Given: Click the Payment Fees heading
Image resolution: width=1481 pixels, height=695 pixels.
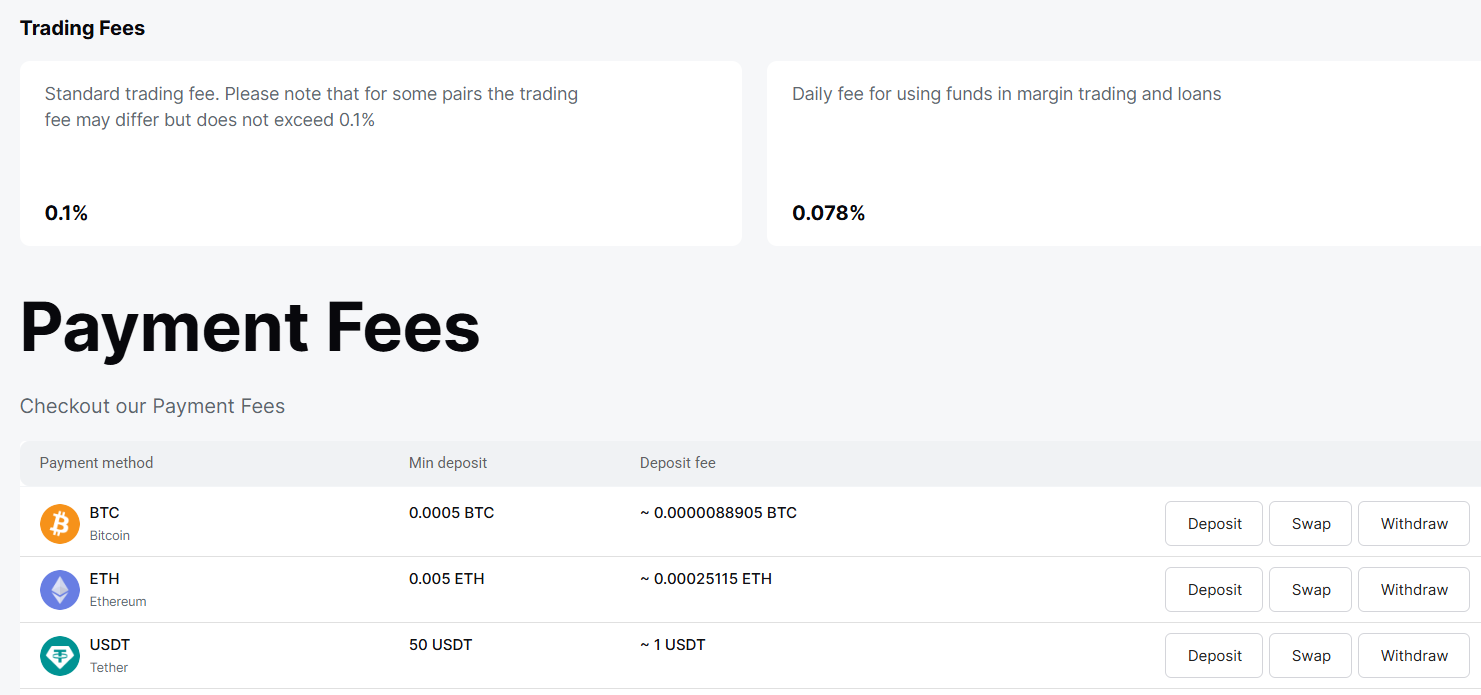Looking at the screenshot, I should [249, 328].
